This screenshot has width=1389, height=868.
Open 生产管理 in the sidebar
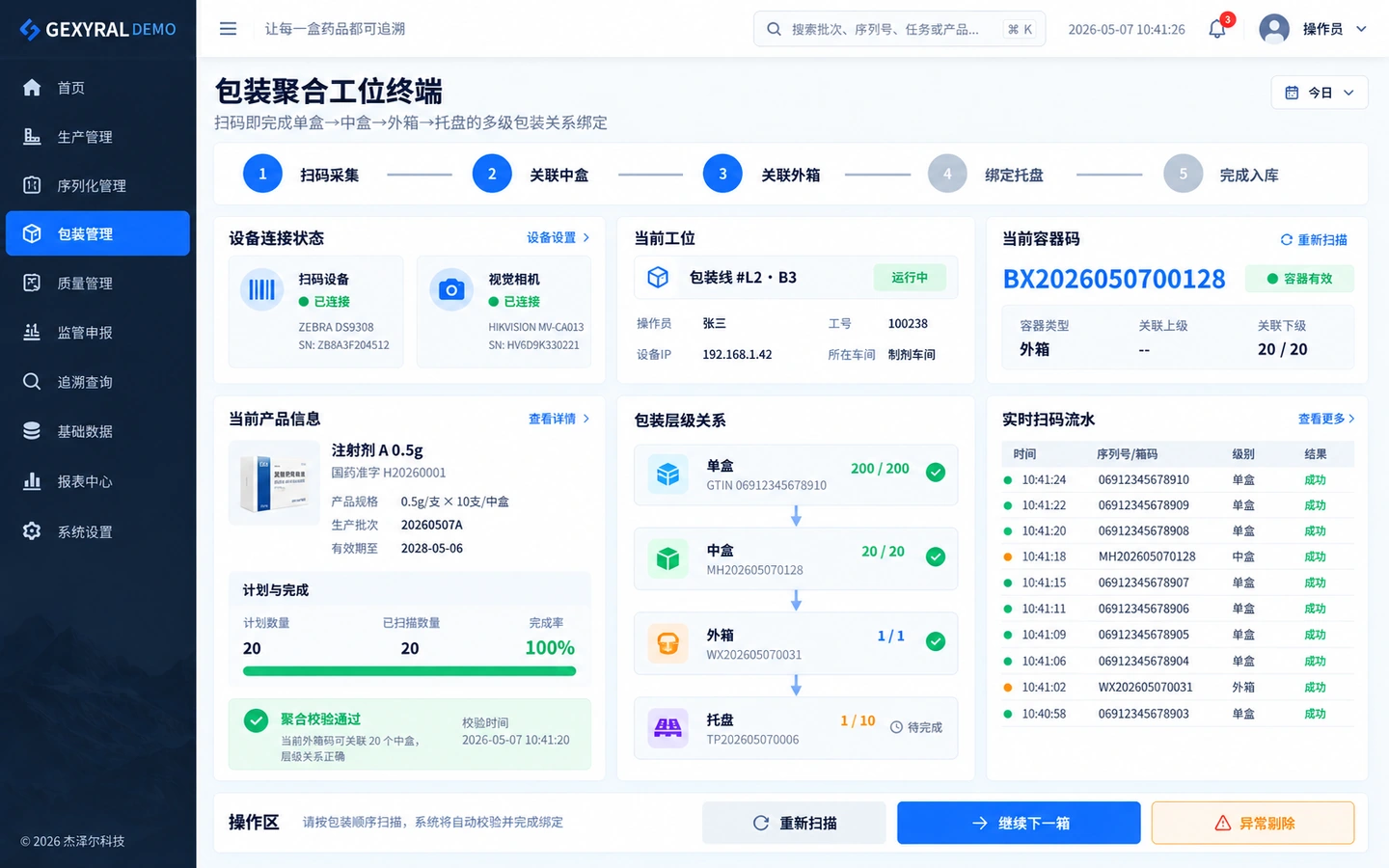coord(97,137)
